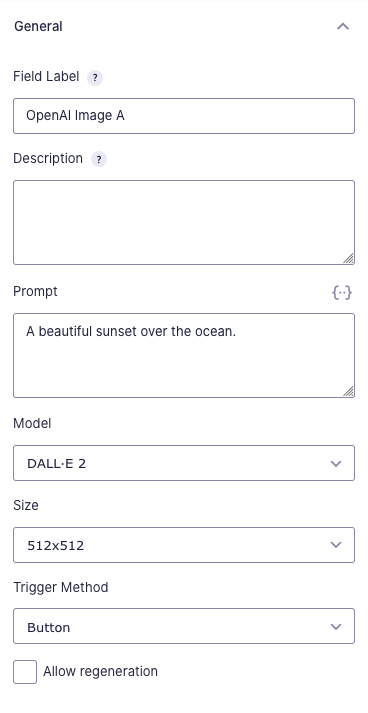Click the General section heading
This screenshot has height=713, width=368.
38,26
